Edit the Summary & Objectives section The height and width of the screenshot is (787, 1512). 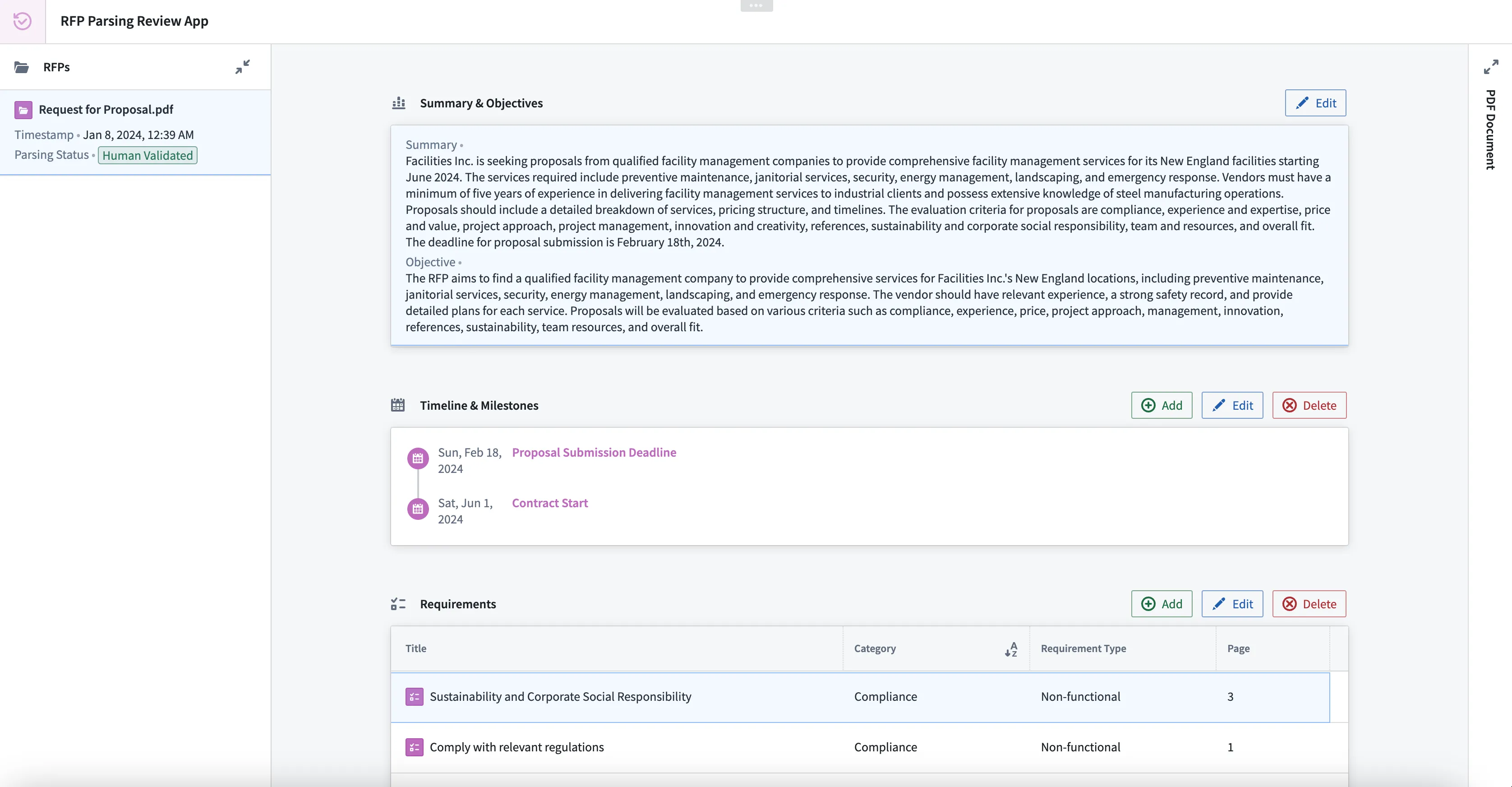click(x=1315, y=103)
